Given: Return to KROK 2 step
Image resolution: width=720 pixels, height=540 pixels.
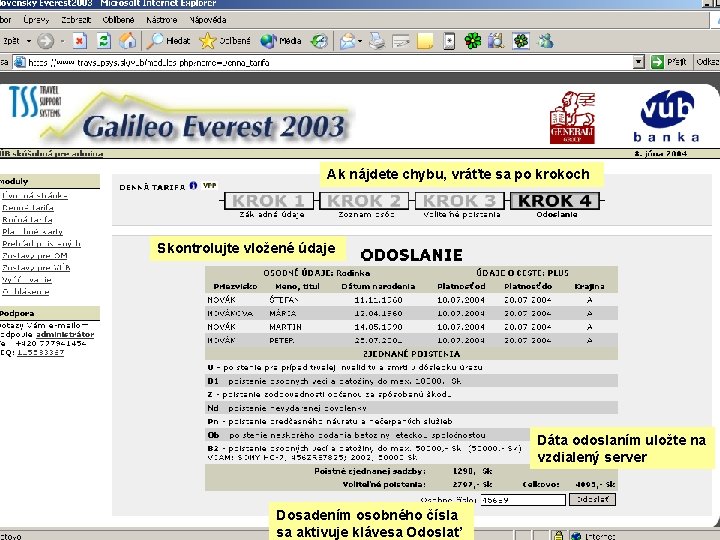Looking at the screenshot, I should tap(365, 201).
